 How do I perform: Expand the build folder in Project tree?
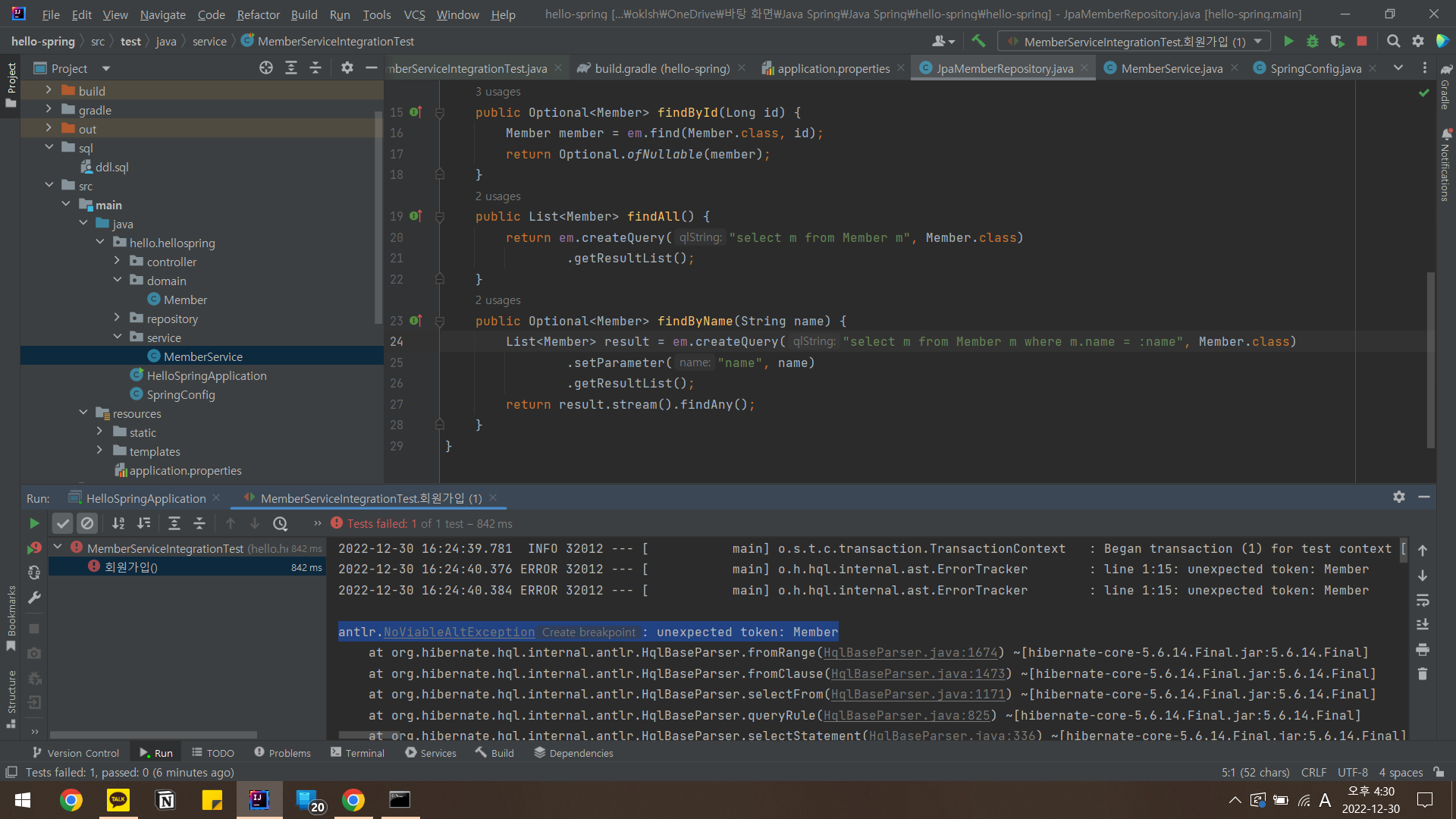point(49,90)
